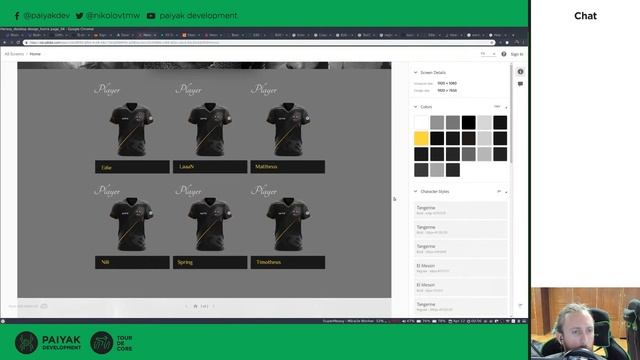Click the LausN player name bar
The height and width of the screenshot is (360, 640).
[x=210, y=167]
